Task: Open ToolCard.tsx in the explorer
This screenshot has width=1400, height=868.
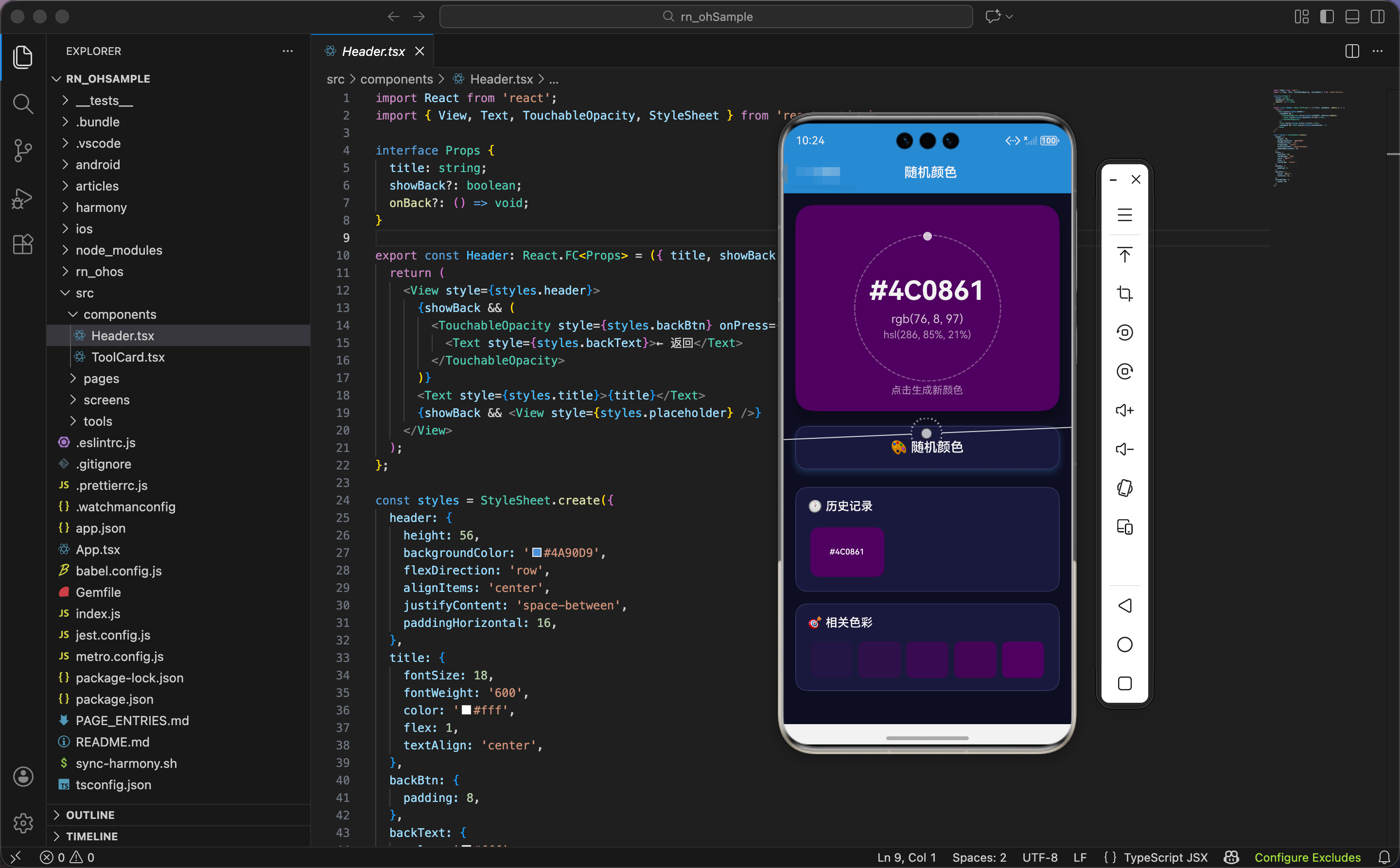Action: pyautogui.click(x=127, y=357)
